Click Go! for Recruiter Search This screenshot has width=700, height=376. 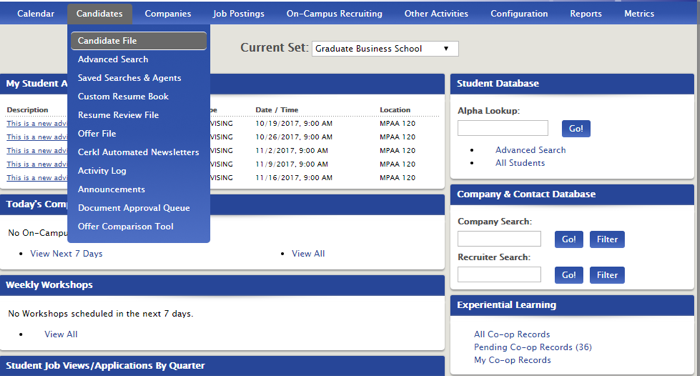click(x=569, y=275)
